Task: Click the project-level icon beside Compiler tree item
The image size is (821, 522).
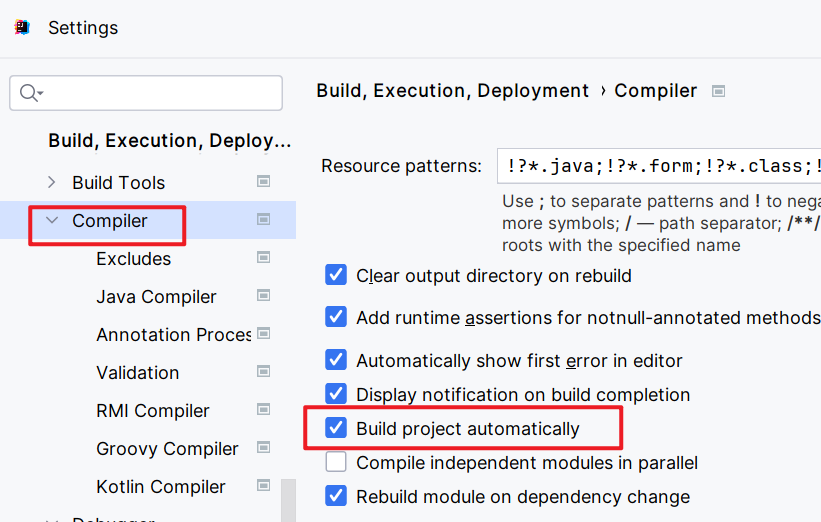Action: click(x=264, y=220)
